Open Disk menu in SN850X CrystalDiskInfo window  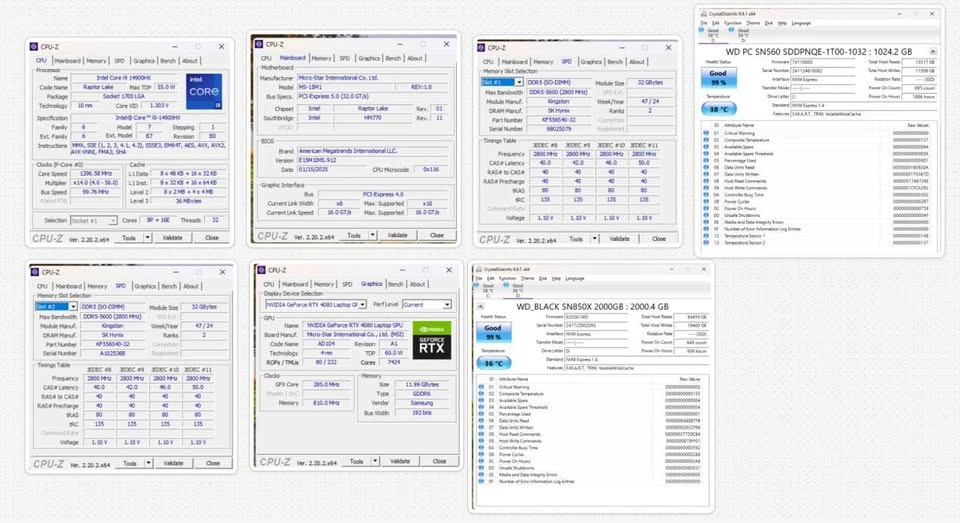click(x=543, y=278)
